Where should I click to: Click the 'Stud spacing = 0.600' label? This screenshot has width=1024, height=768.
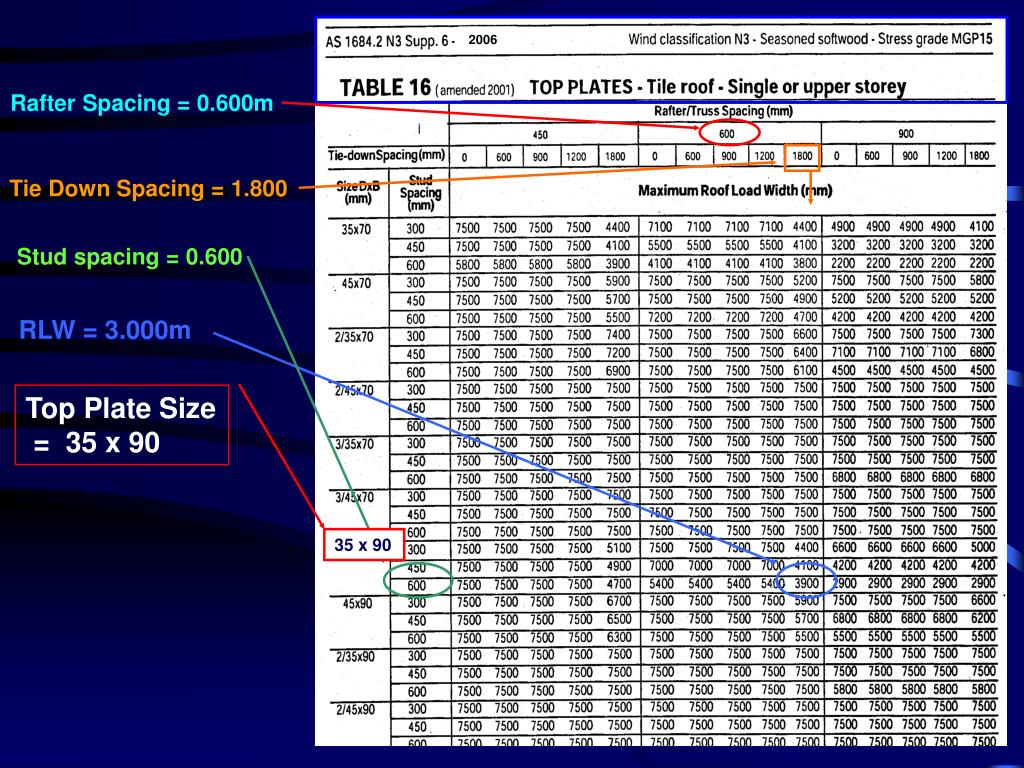point(129,257)
